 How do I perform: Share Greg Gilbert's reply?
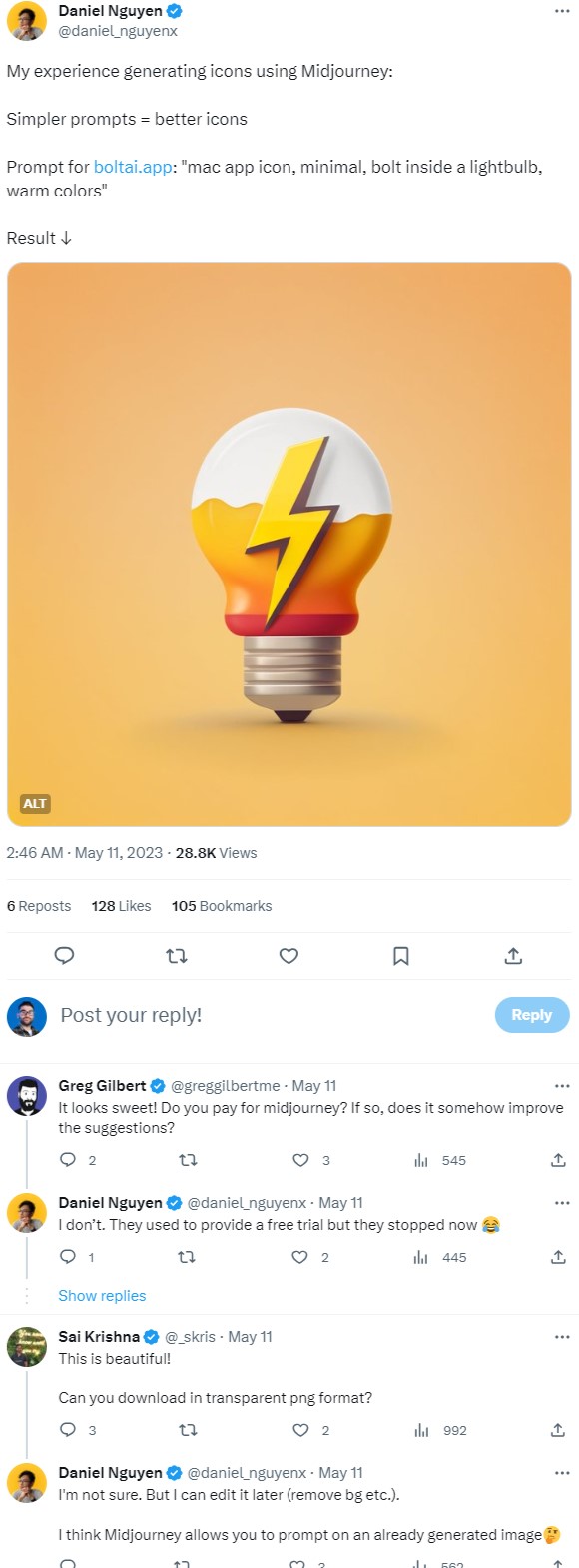coord(556,1160)
